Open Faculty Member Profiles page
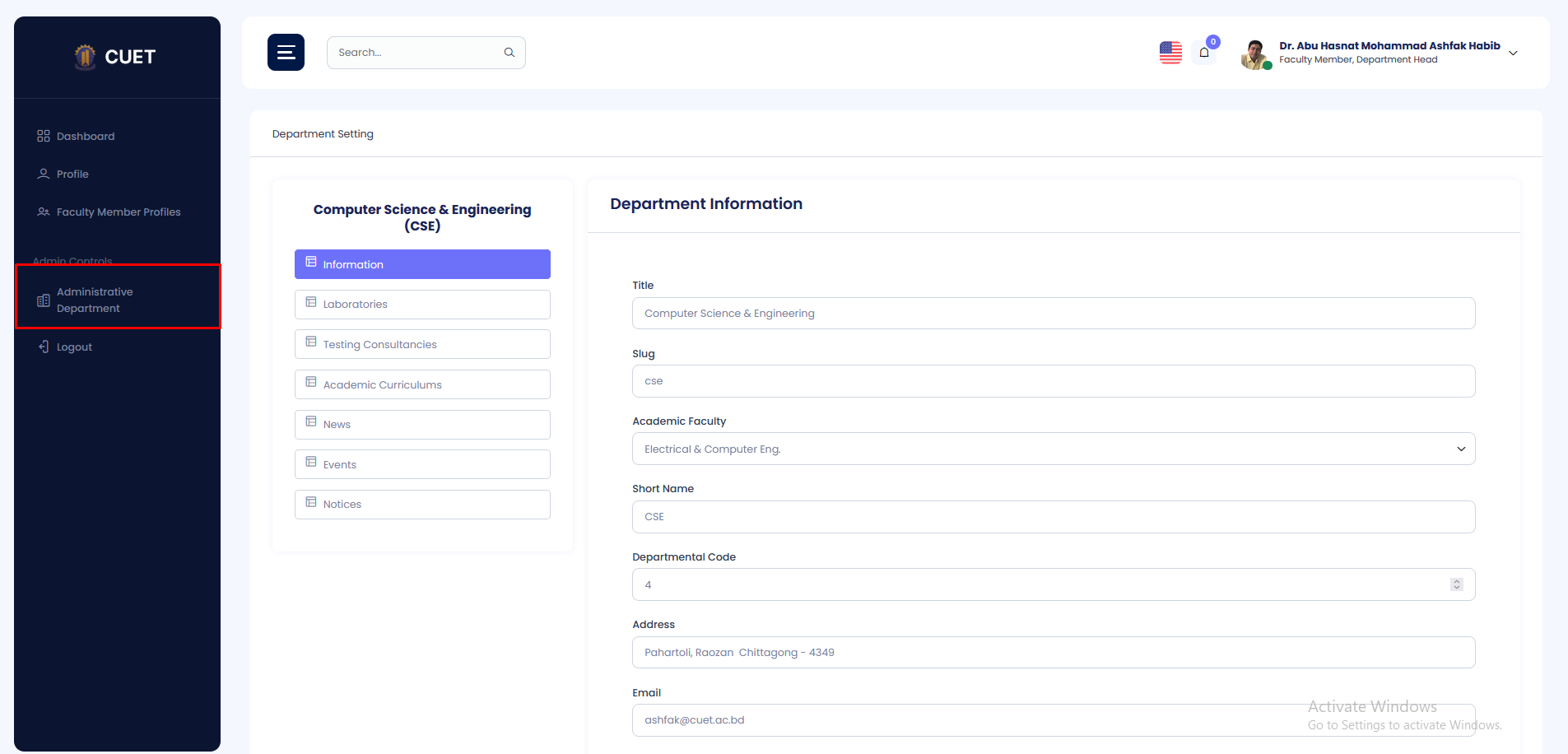 point(118,212)
